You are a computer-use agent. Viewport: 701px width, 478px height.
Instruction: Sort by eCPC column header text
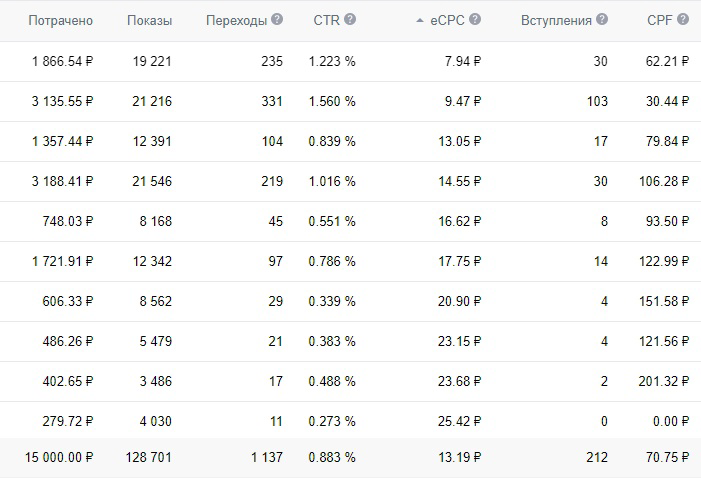448,20
